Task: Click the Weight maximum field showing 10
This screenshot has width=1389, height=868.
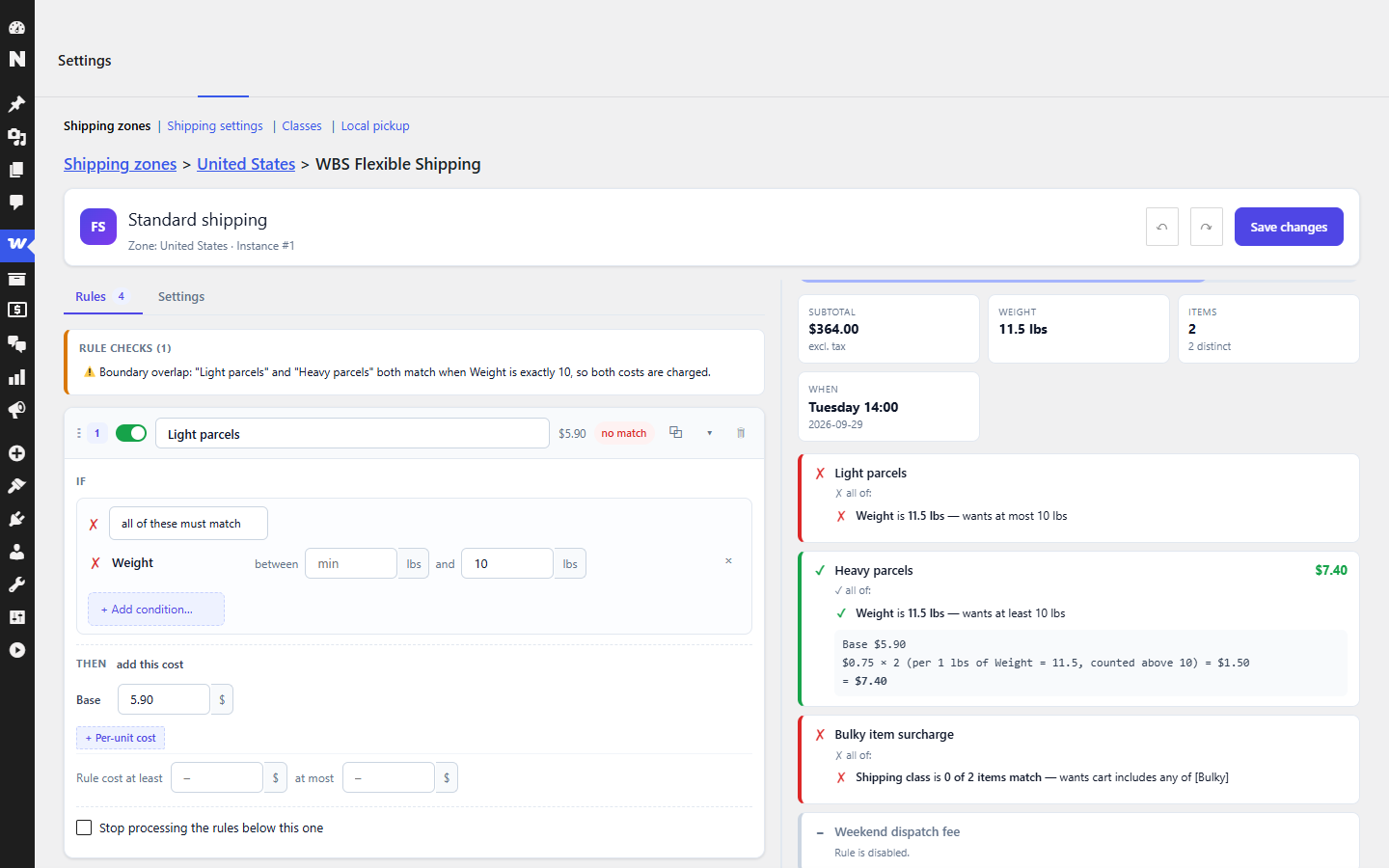Action: [x=507, y=563]
